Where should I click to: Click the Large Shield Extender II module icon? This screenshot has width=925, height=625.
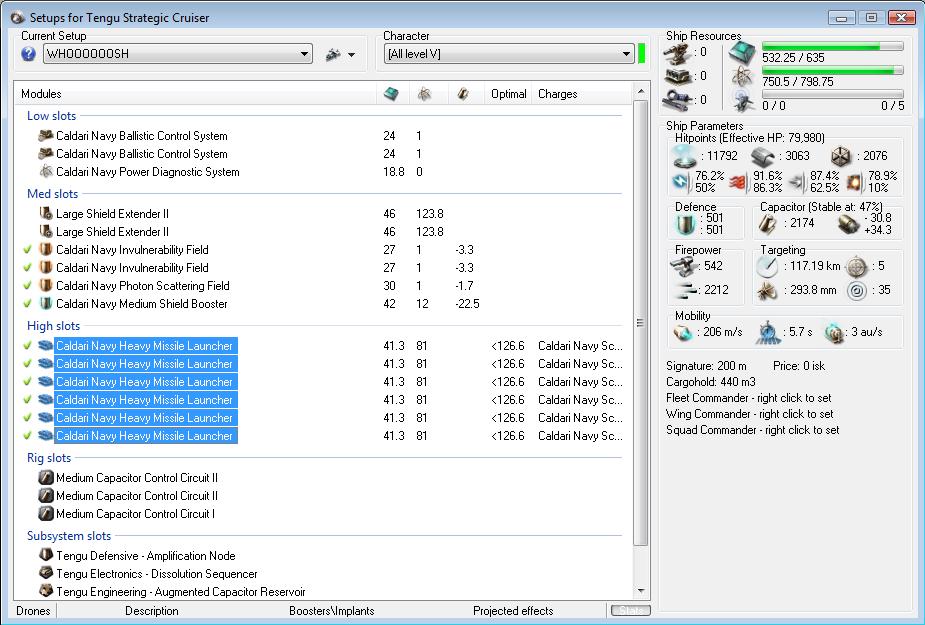(x=45, y=214)
